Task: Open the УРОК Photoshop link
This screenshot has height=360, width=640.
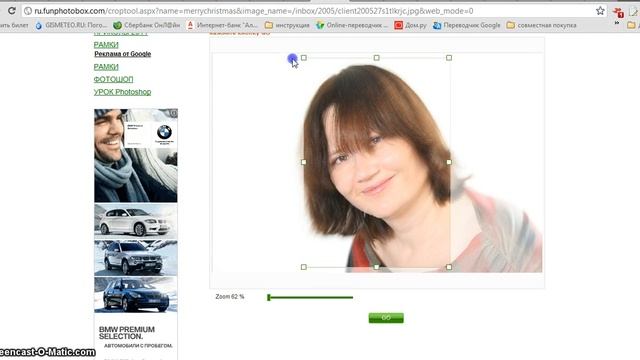Action: (x=122, y=92)
